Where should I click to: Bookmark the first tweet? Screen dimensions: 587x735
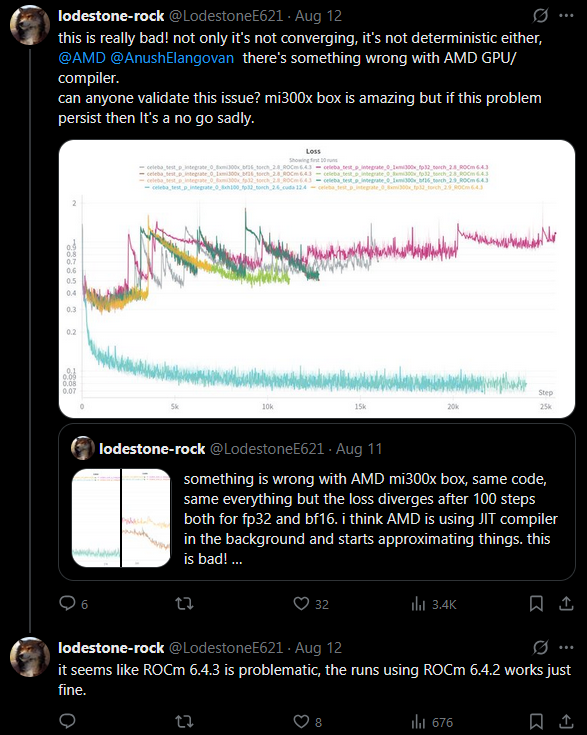coord(536,604)
